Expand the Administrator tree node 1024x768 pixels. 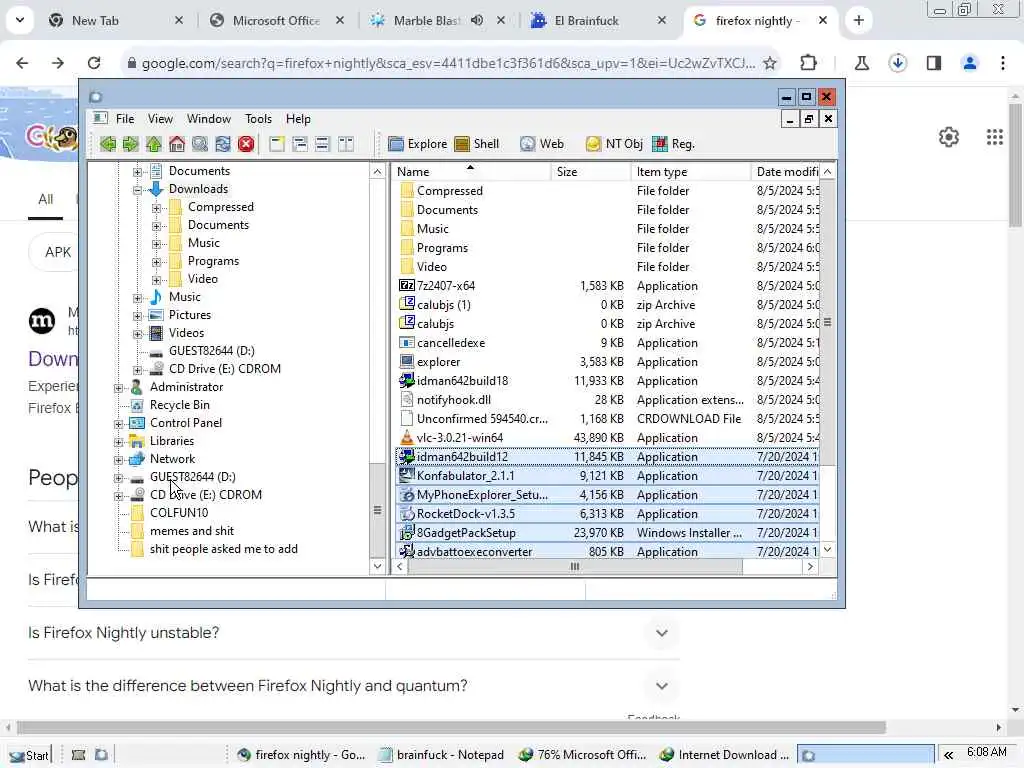[x=118, y=388]
